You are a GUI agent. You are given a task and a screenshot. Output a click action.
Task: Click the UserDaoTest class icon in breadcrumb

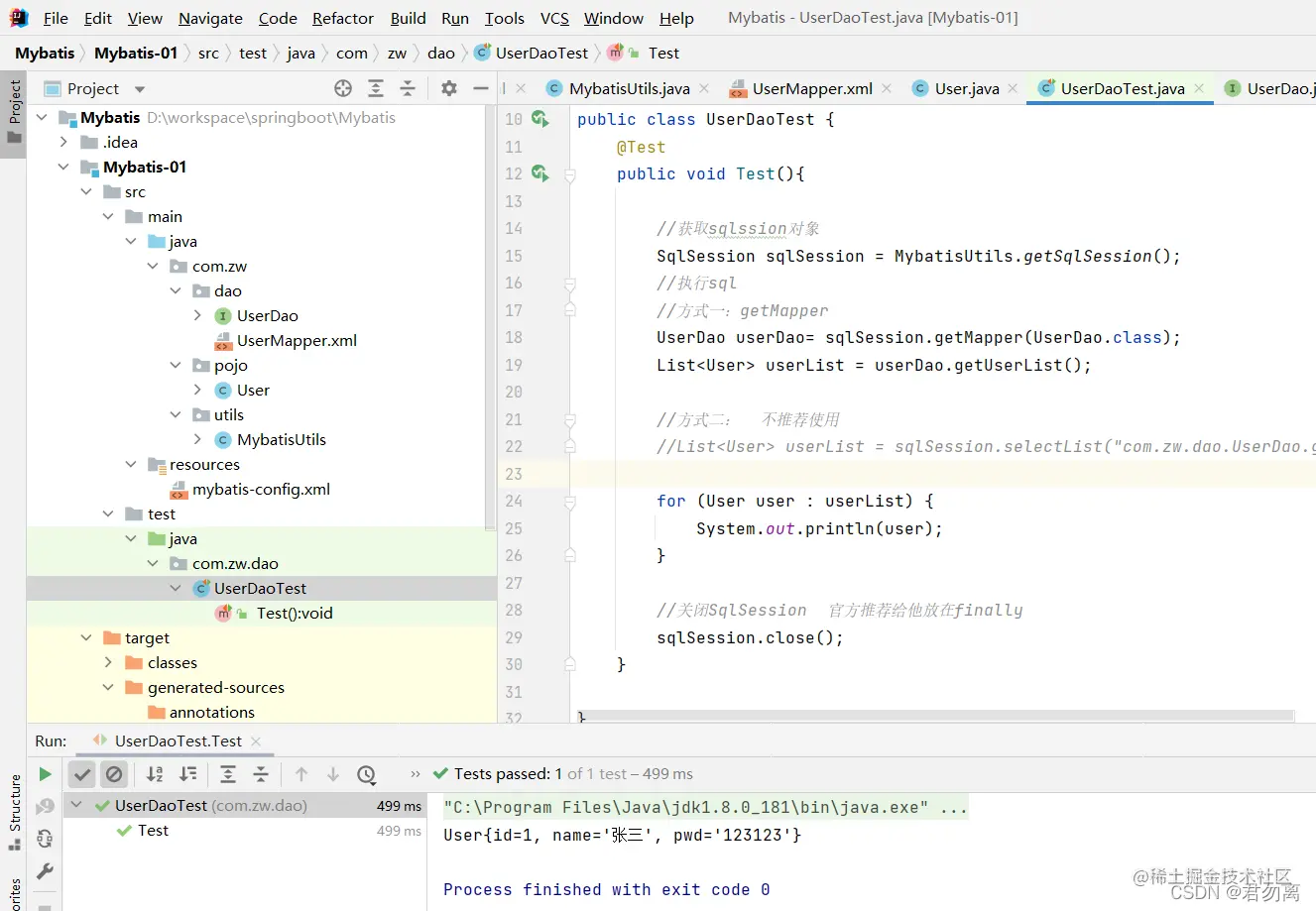[x=482, y=53]
